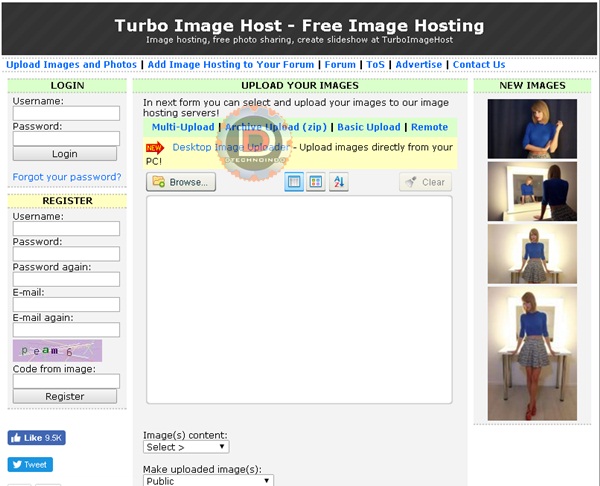Open Add Image Hosting to Your Forum
Image resolution: width=600 pixels, height=486 pixels.
(x=231, y=64)
